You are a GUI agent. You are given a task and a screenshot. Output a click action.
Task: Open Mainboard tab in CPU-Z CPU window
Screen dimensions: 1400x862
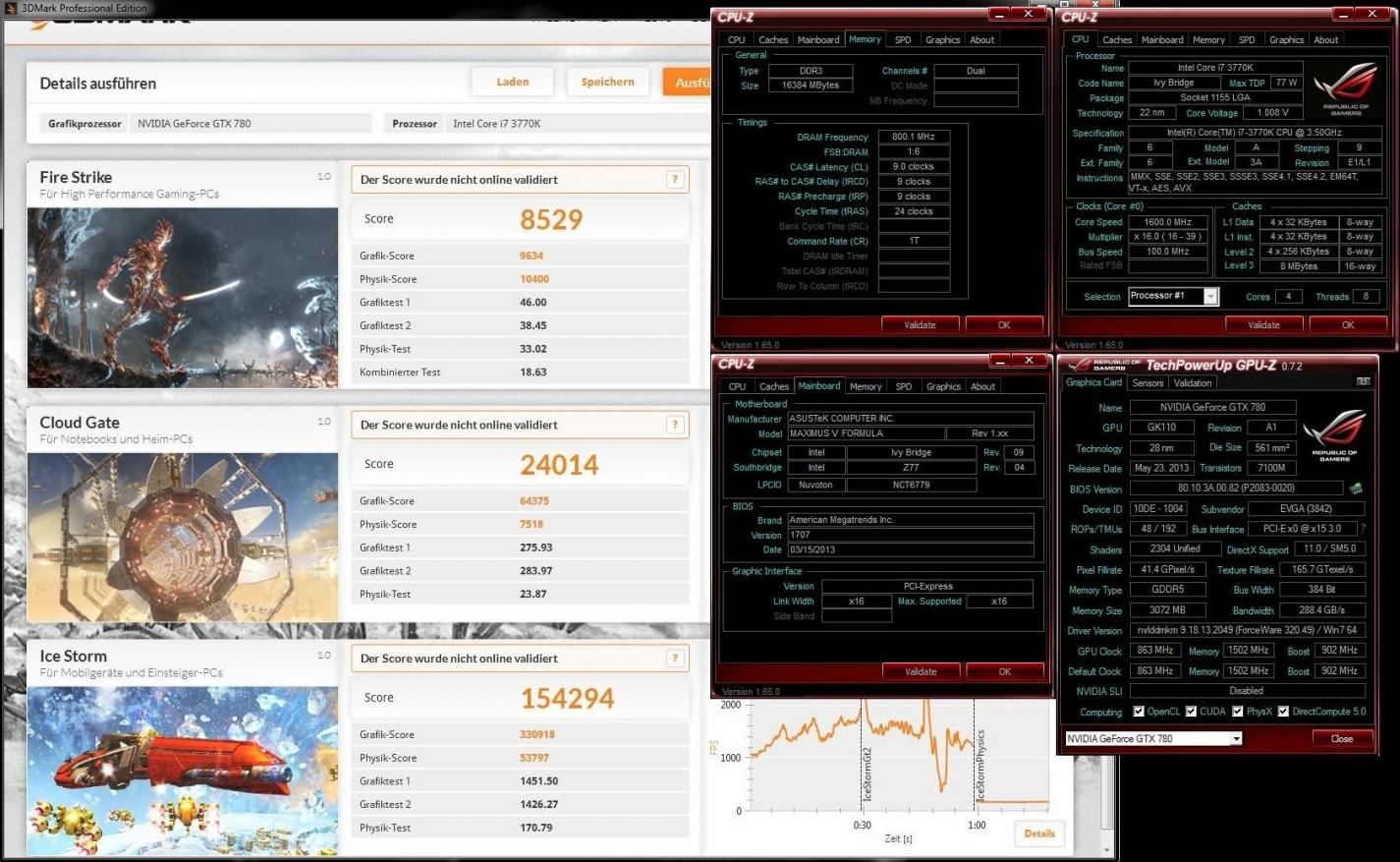pyautogui.click(x=1162, y=40)
